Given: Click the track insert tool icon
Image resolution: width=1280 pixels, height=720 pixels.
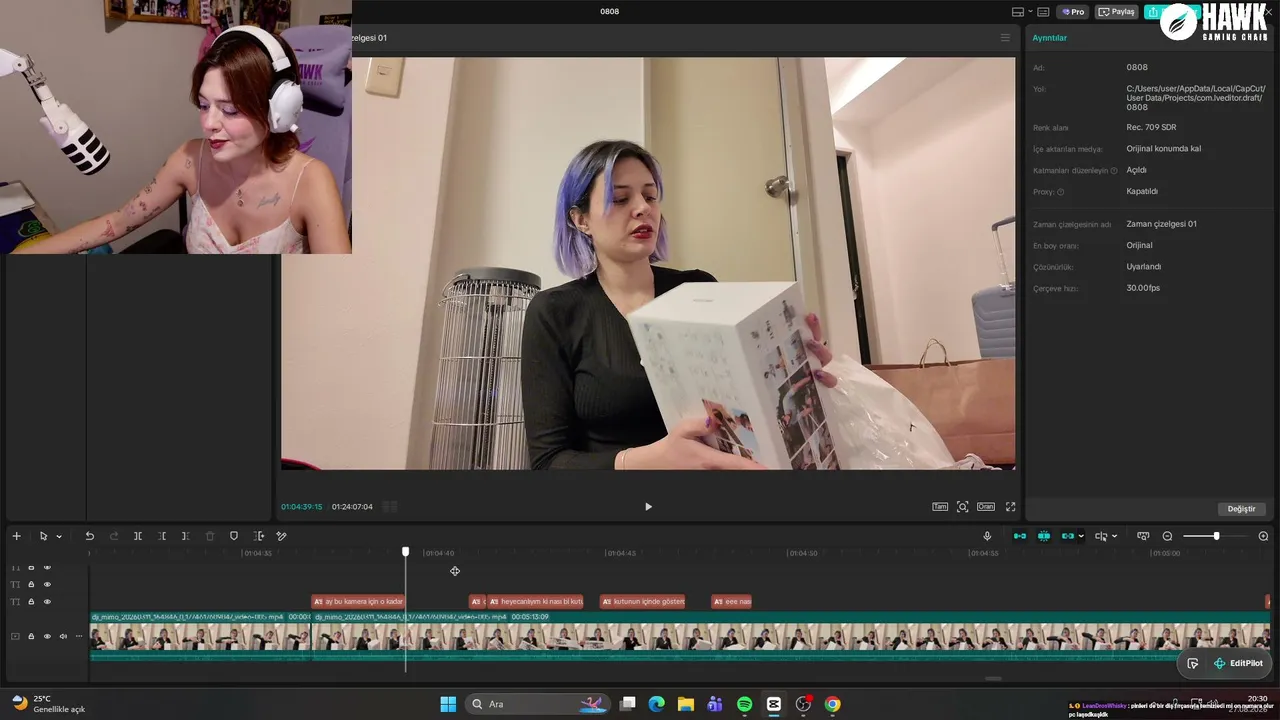Looking at the screenshot, I should [259, 536].
